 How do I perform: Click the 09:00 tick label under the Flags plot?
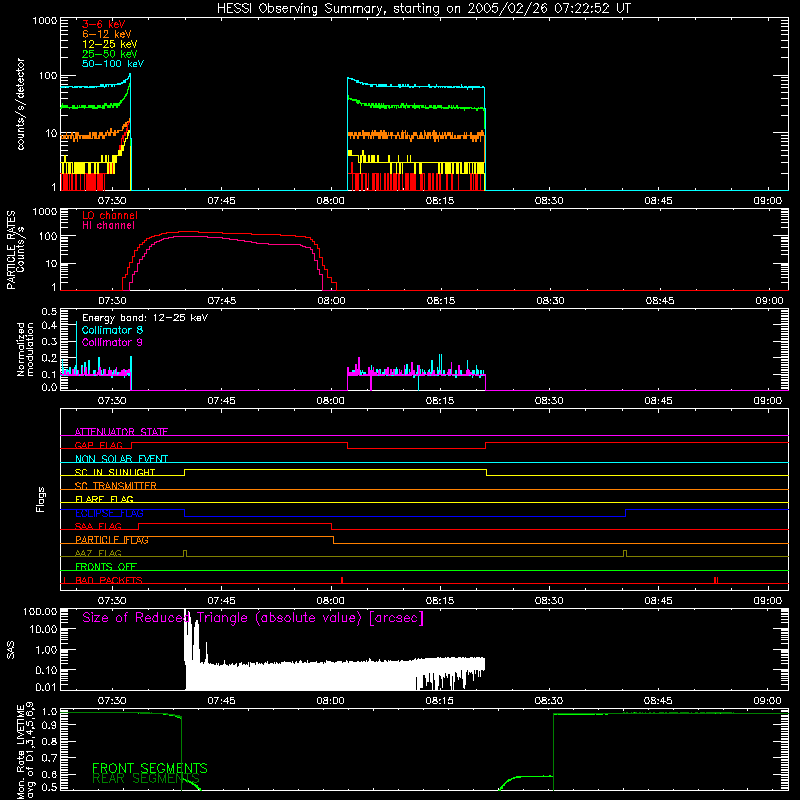[x=767, y=601]
